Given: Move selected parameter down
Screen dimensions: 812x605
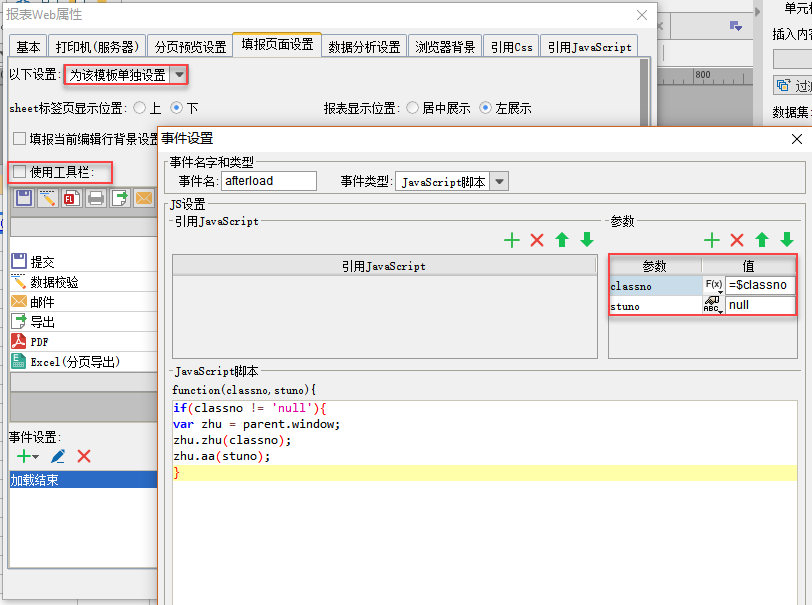Looking at the screenshot, I should (787, 240).
